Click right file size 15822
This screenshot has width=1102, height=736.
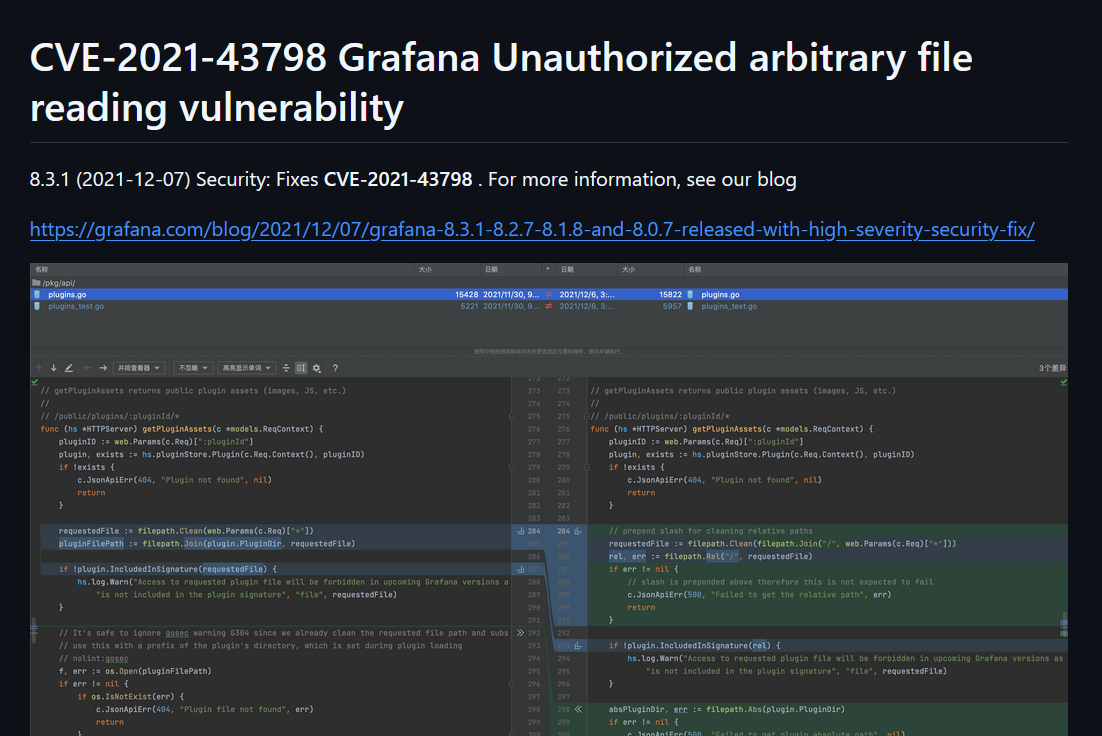tap(670, 295)
